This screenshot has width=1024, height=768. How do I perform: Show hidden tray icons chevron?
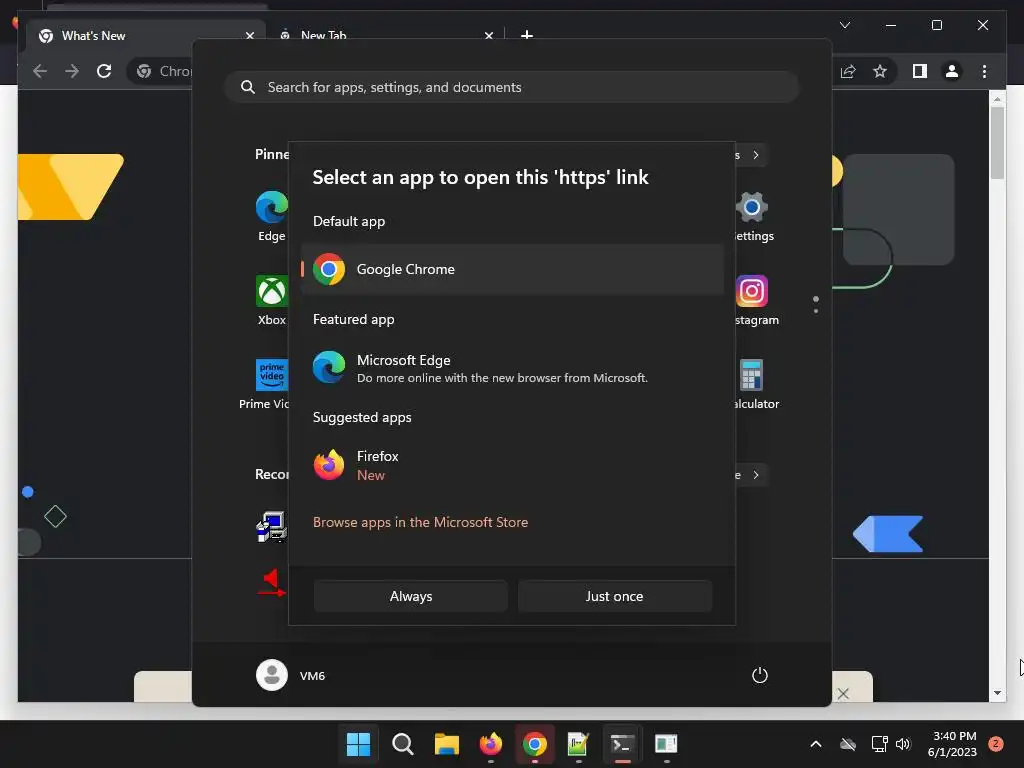pyautogui.click(x=816, y=744)
